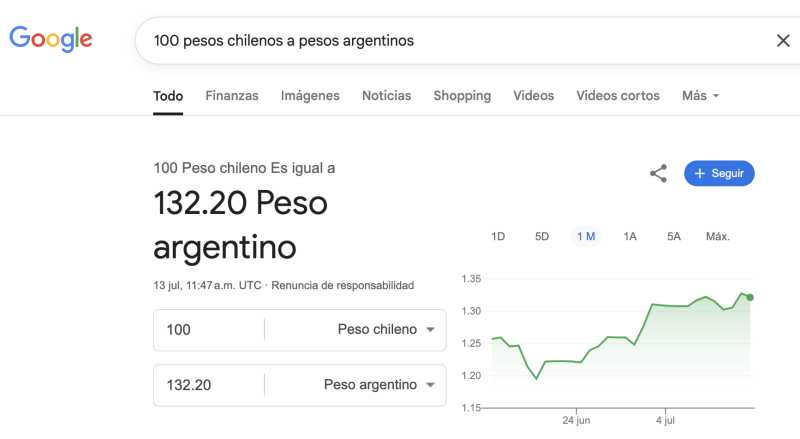Image resolution: width=800 pixels, height=439 pixels.
Task: Switch to the Imágenes tab
Action: (x=310, y=96)
